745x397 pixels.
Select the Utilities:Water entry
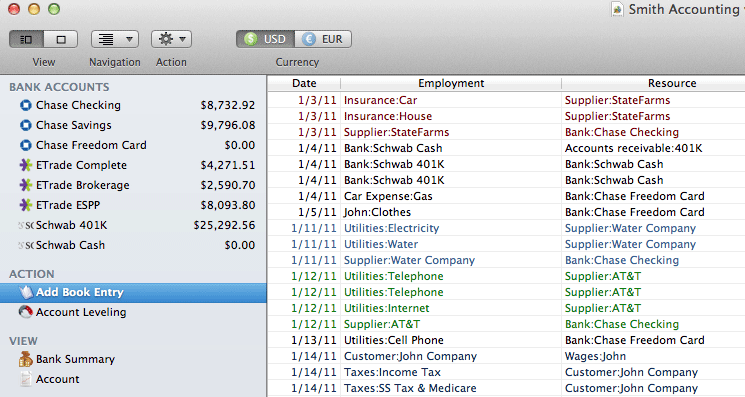(381, 244)
